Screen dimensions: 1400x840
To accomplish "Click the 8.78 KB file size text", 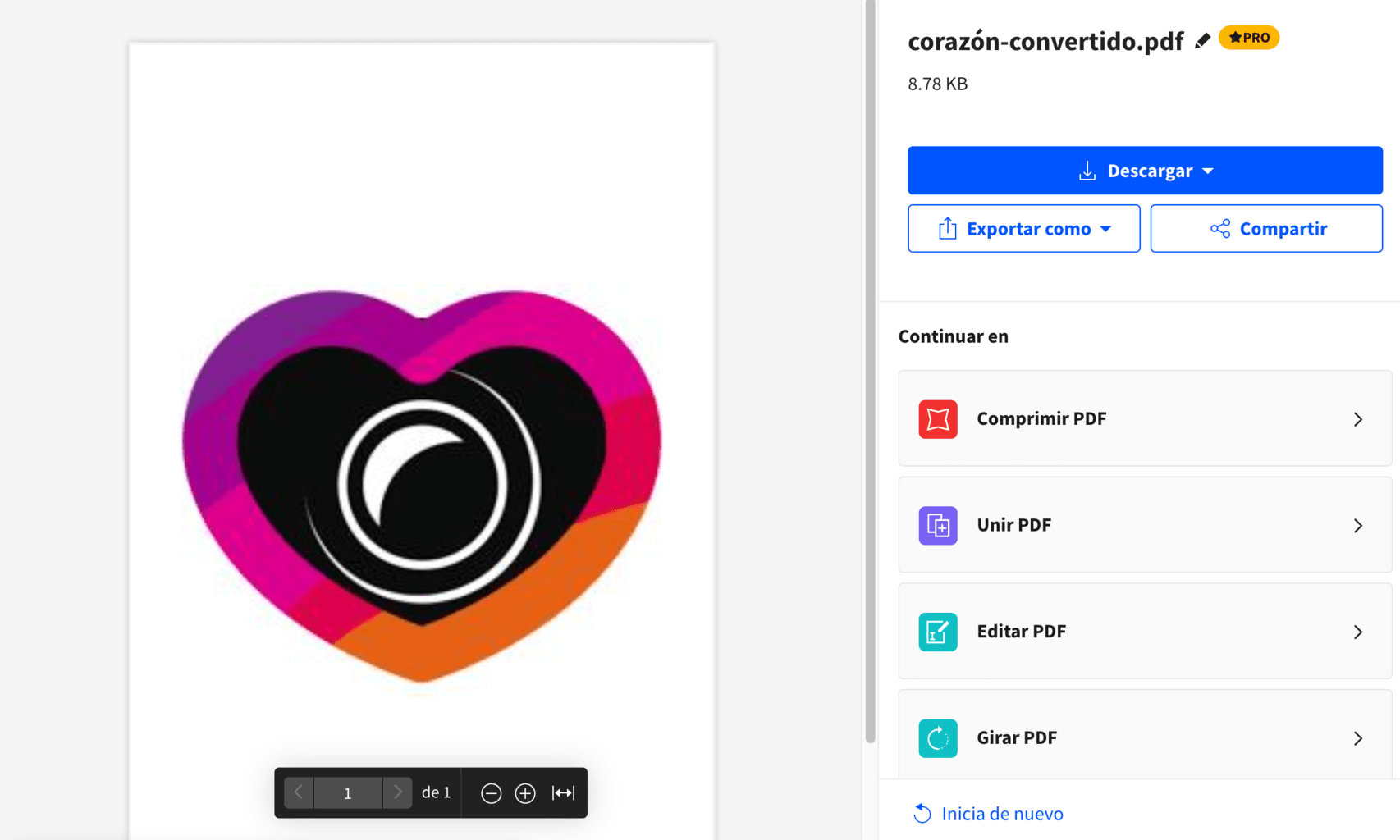I will [937, 84].
